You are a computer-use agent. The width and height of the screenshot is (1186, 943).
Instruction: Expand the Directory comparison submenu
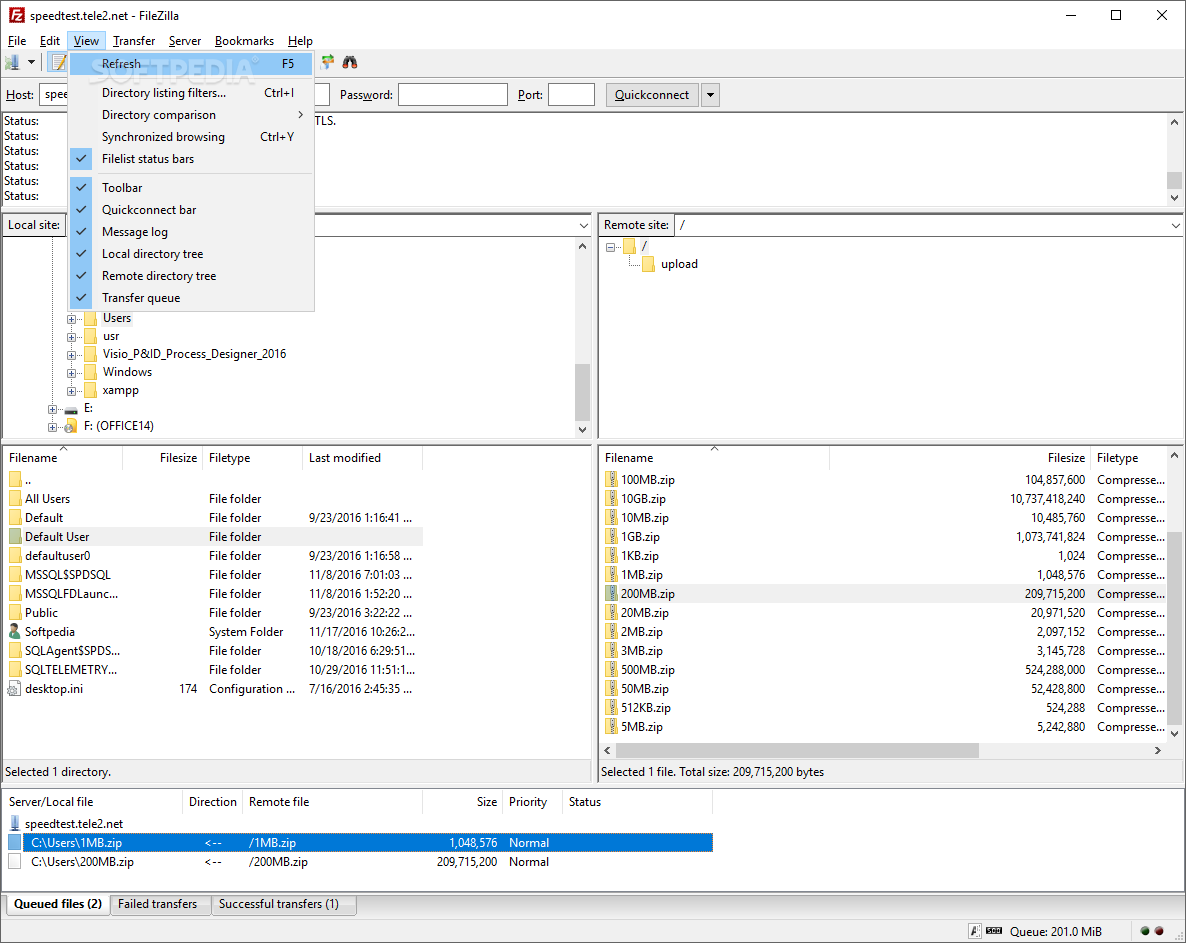(x=191, y=115)
